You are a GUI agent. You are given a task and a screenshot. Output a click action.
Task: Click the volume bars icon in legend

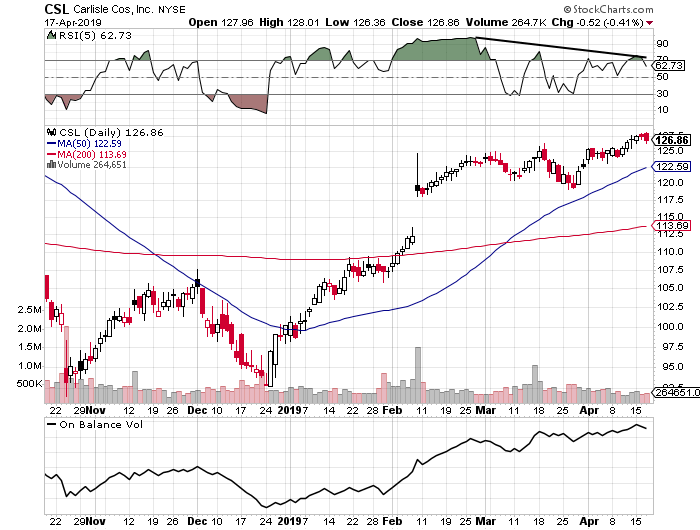(51, 164)
